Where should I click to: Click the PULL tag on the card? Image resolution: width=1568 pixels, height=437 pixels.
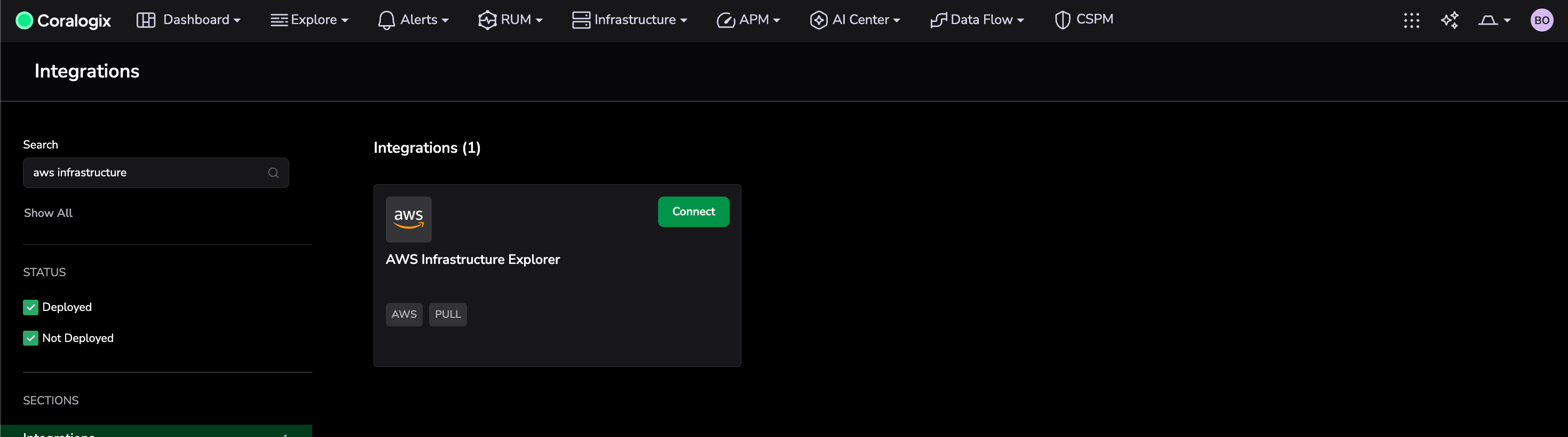pyautogui.click(x=448, y=315)
